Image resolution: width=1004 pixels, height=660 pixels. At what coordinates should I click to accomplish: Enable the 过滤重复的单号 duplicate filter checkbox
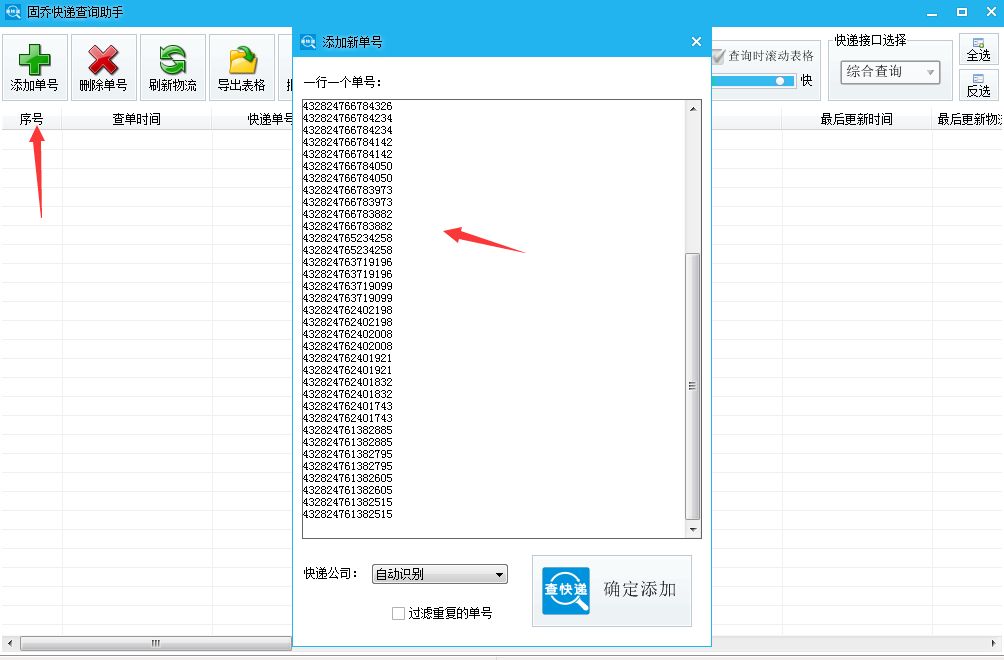click(x=398, y=613)
